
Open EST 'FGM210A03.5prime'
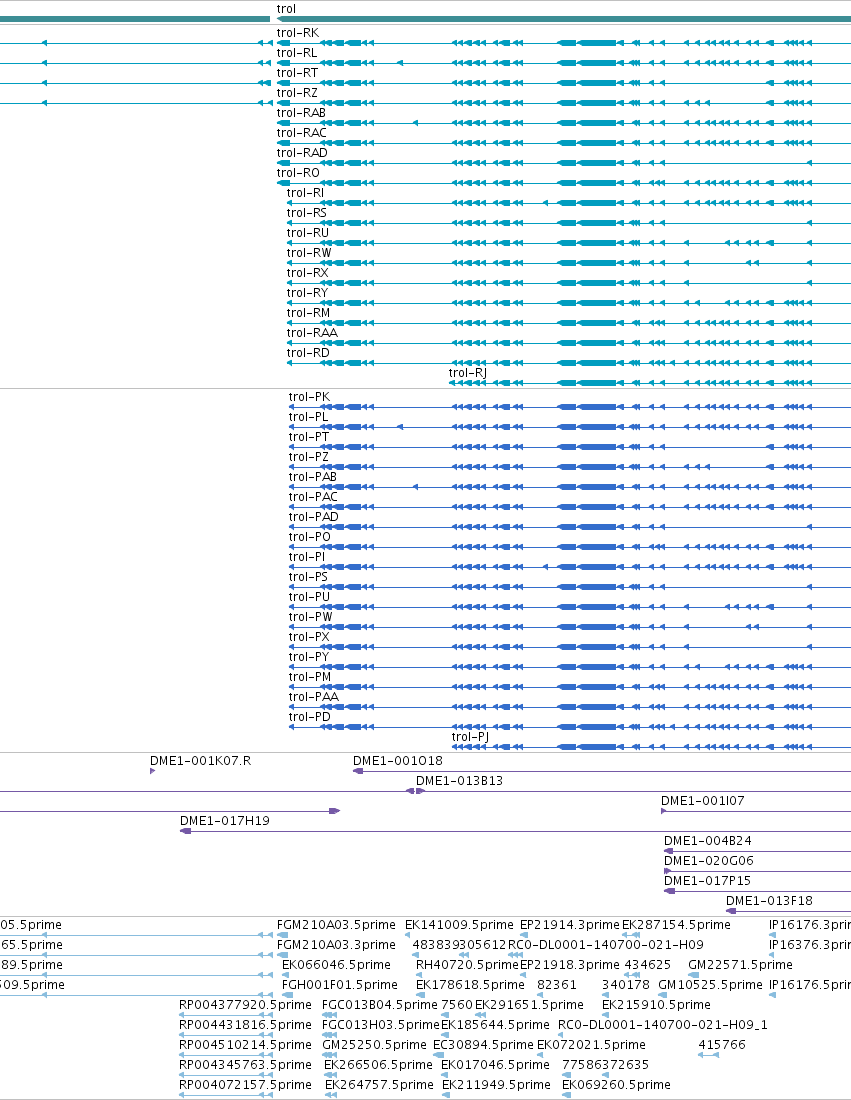tap(336, 925)
